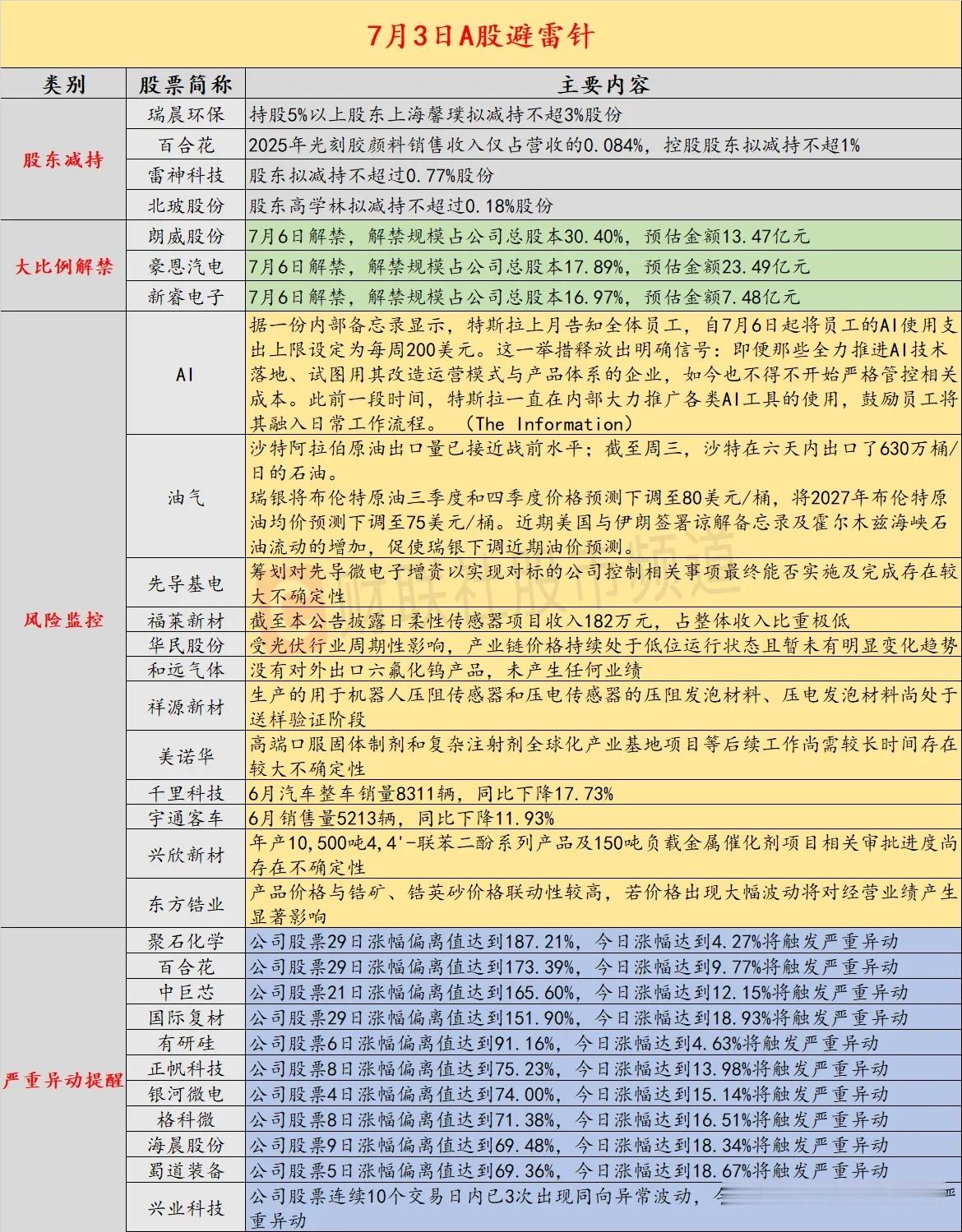Image resolution: width=962 pixels, height=1232 pixels.
Task: Click the AI sector name cell
Action: (x=186, y=374)
